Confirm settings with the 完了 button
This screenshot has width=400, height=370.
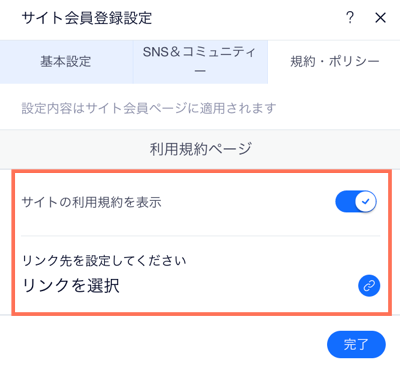(x=356, y=344)
